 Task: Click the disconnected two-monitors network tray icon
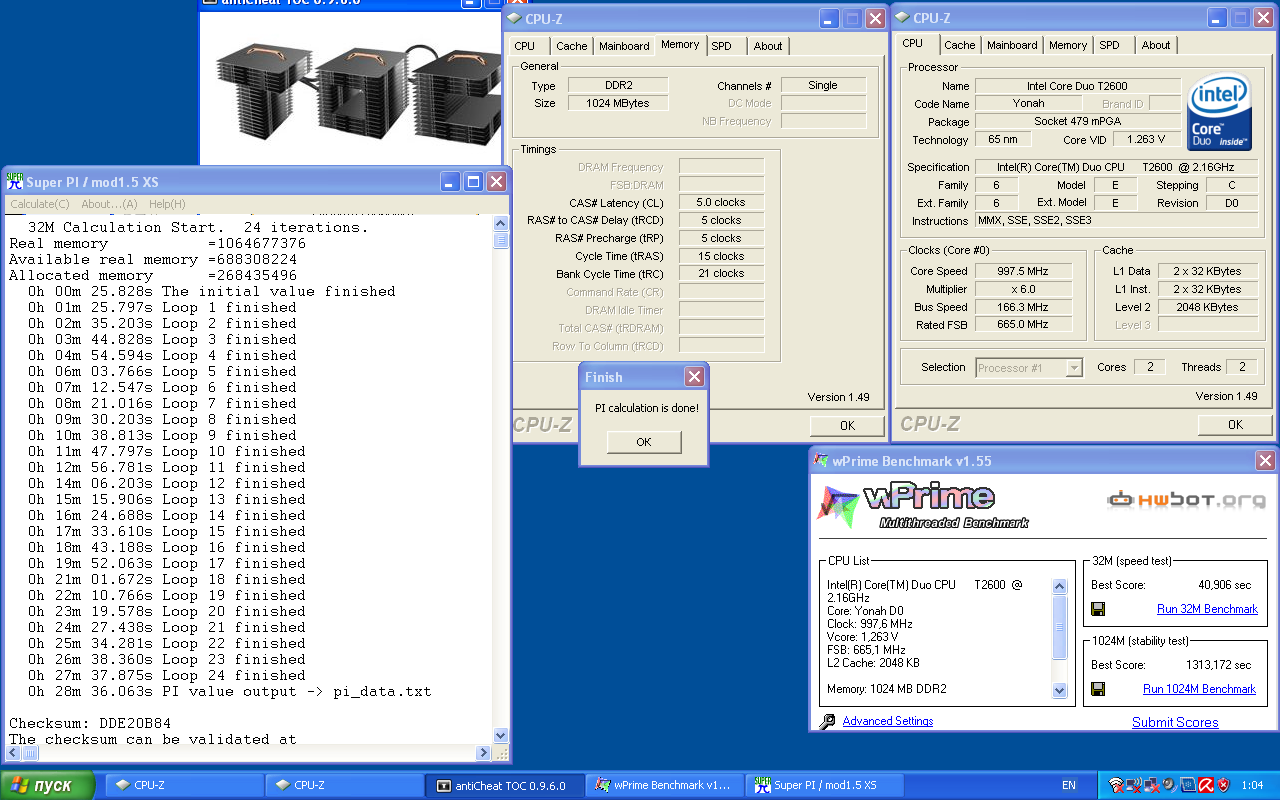coord(1152,785)
